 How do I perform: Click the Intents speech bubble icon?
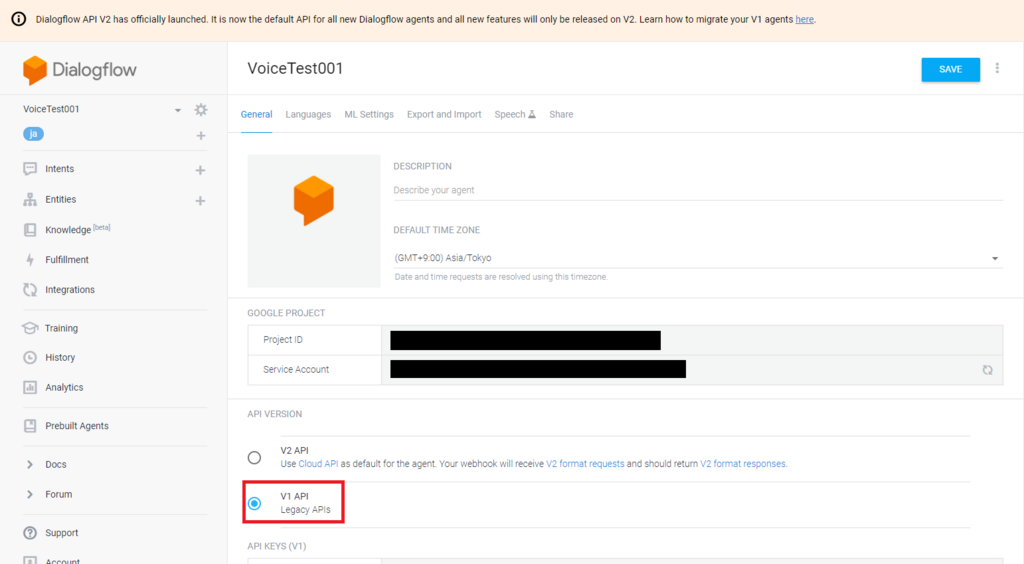coord(30,169)
